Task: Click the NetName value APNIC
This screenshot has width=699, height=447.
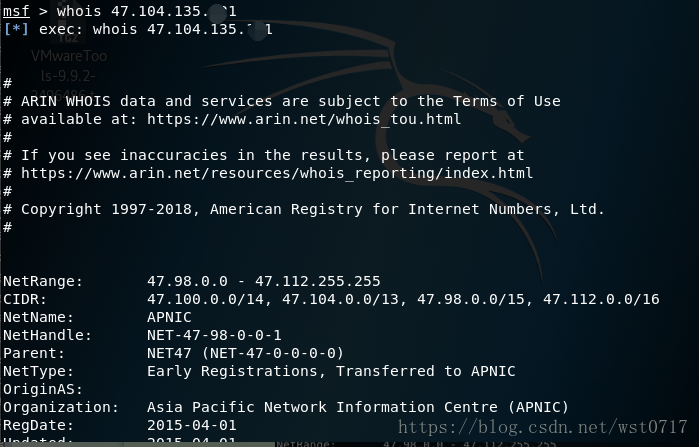Action: (x=169, y=317)
